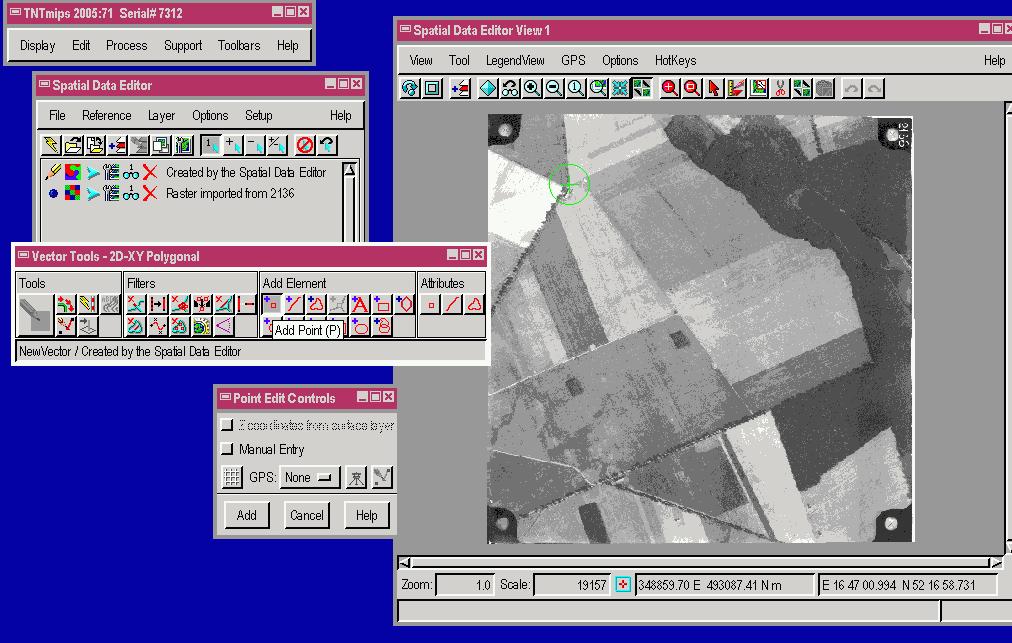Open the Process menu in TNTmips
The image size is (1012, 643).
(126, 45)
